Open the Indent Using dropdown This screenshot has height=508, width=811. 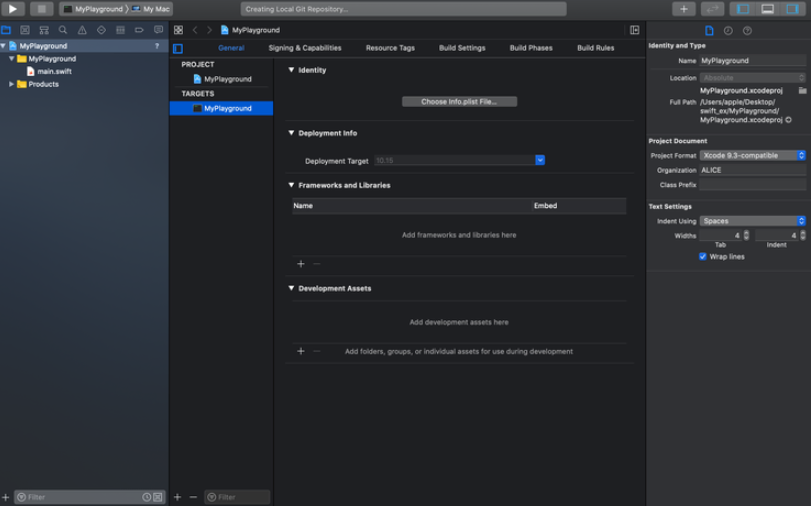click(753, 221)
